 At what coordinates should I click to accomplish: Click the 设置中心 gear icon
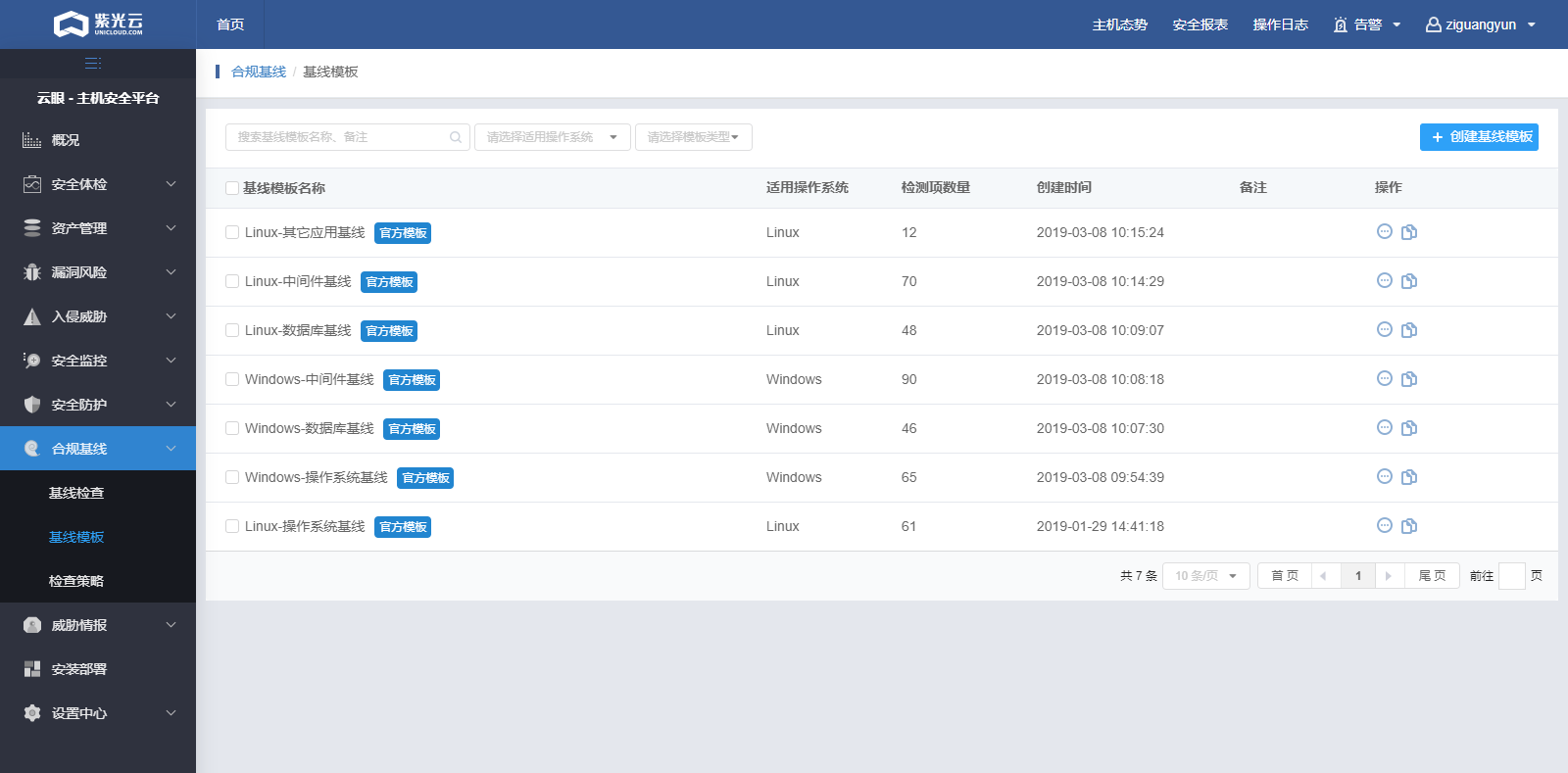[x=32, y=713]
